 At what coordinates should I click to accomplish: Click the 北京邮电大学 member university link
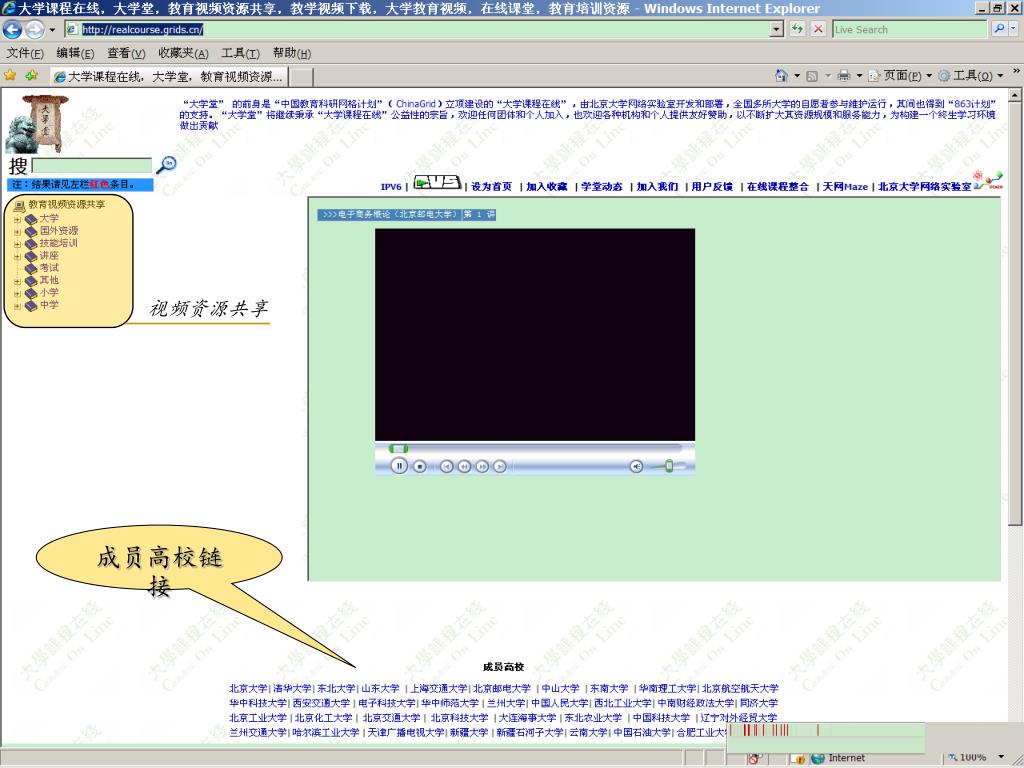[x=502, y=688]
